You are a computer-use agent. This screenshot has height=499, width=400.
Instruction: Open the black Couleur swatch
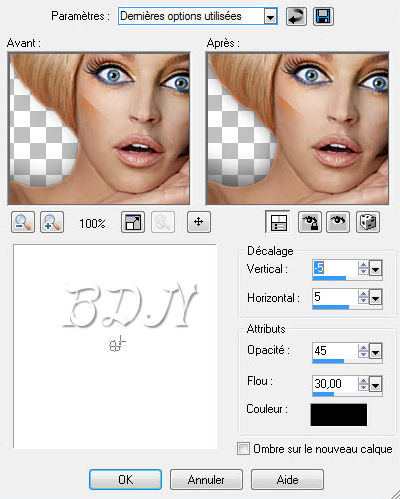(x=339, y=415)
